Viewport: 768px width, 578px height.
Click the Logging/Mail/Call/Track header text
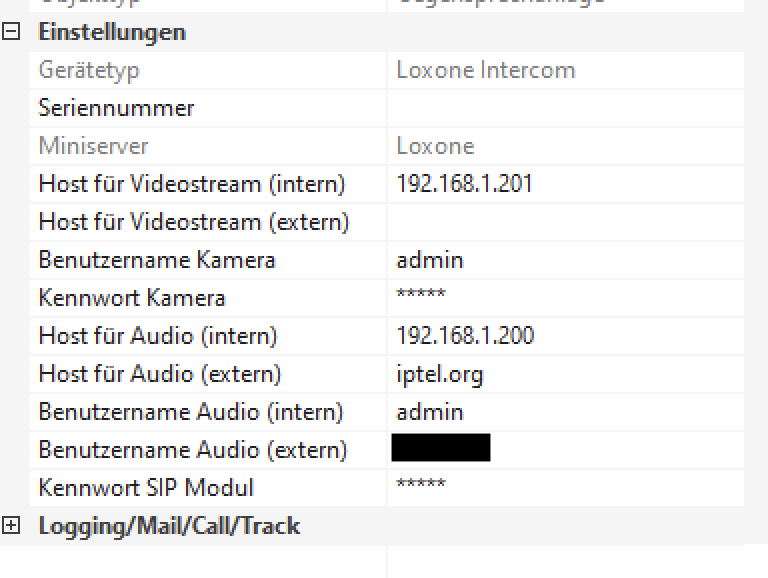(x=169, y=525)
